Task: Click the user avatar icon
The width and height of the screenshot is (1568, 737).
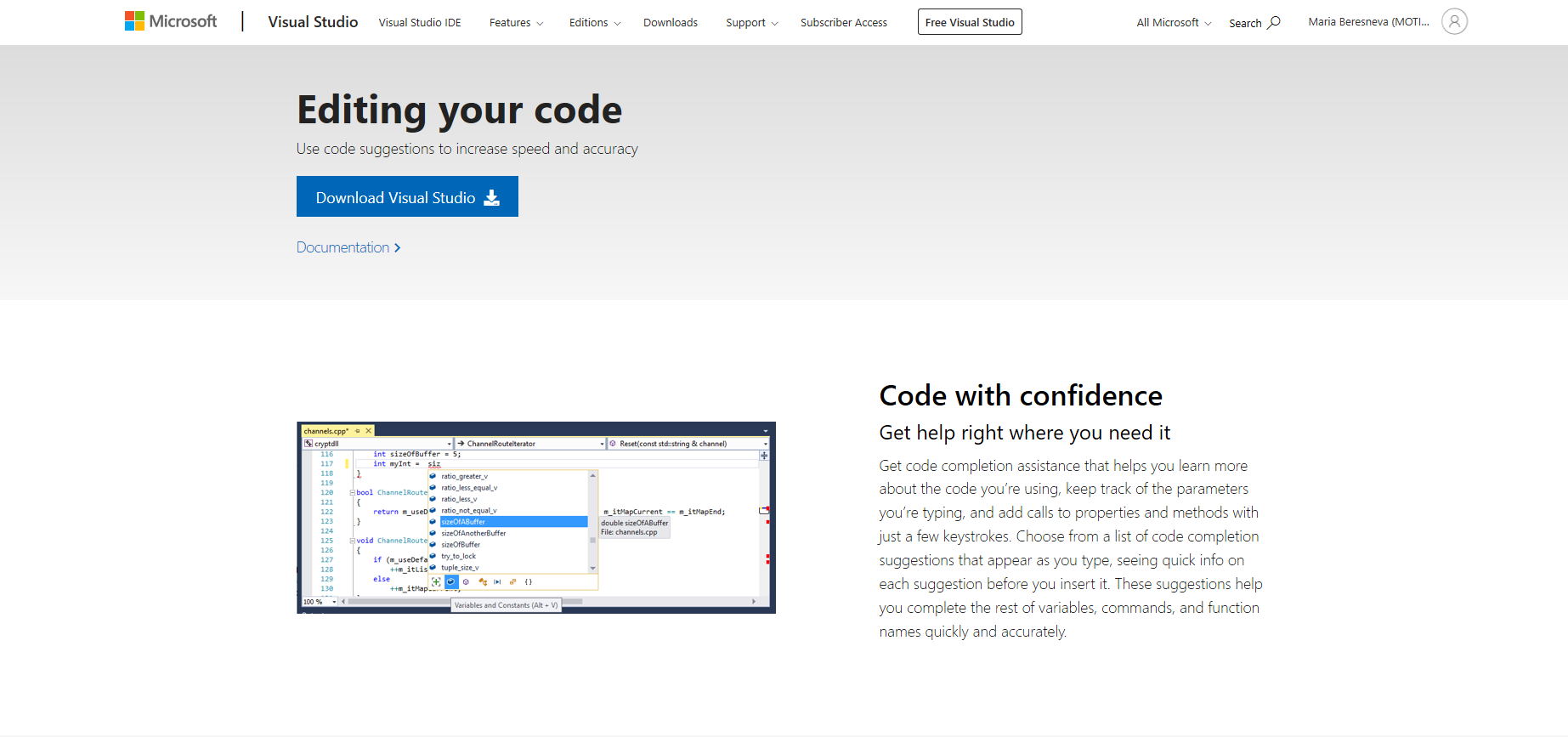Action: tap(1454, 21)
